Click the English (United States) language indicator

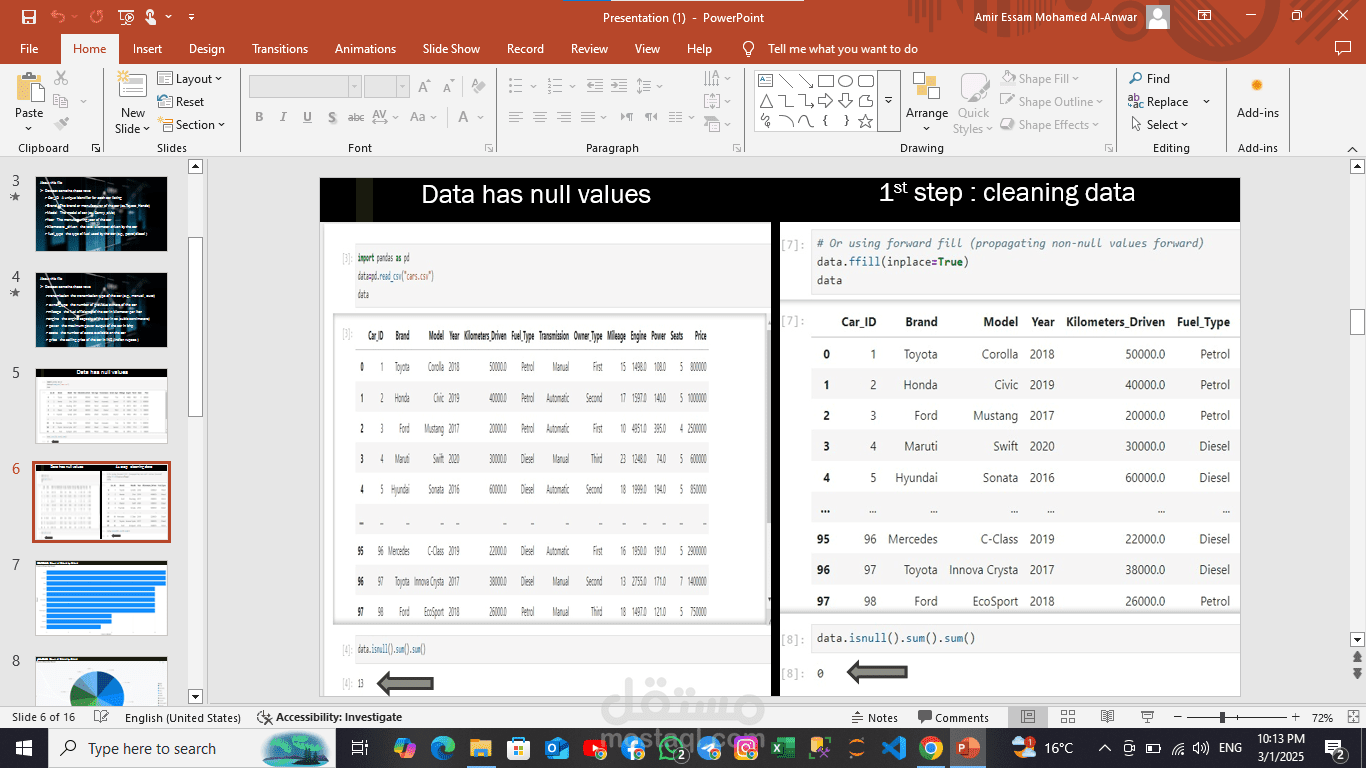click(183, 718)
